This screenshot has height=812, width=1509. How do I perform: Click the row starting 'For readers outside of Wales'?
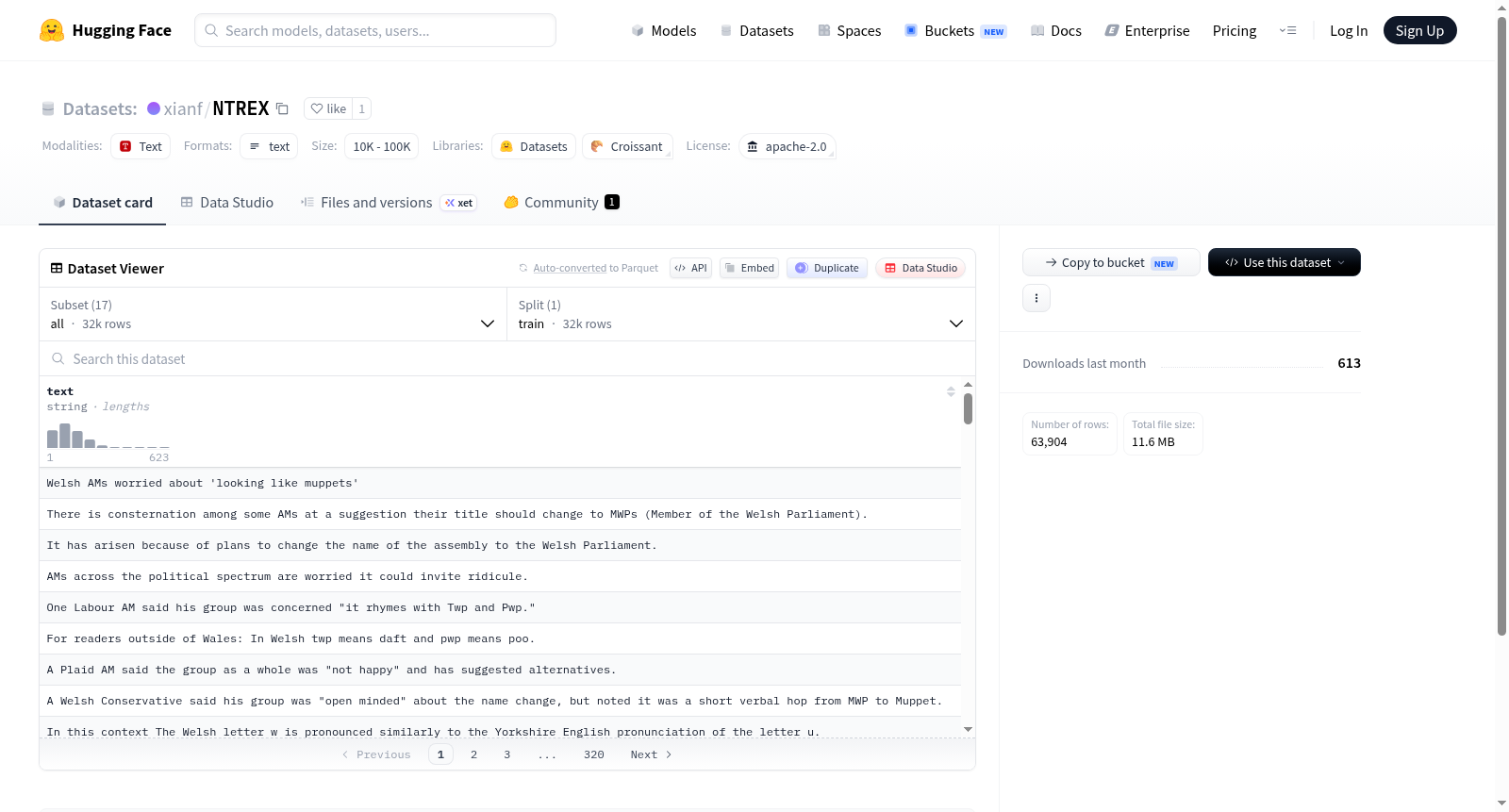pyautogui.click(x=500, y=638)
